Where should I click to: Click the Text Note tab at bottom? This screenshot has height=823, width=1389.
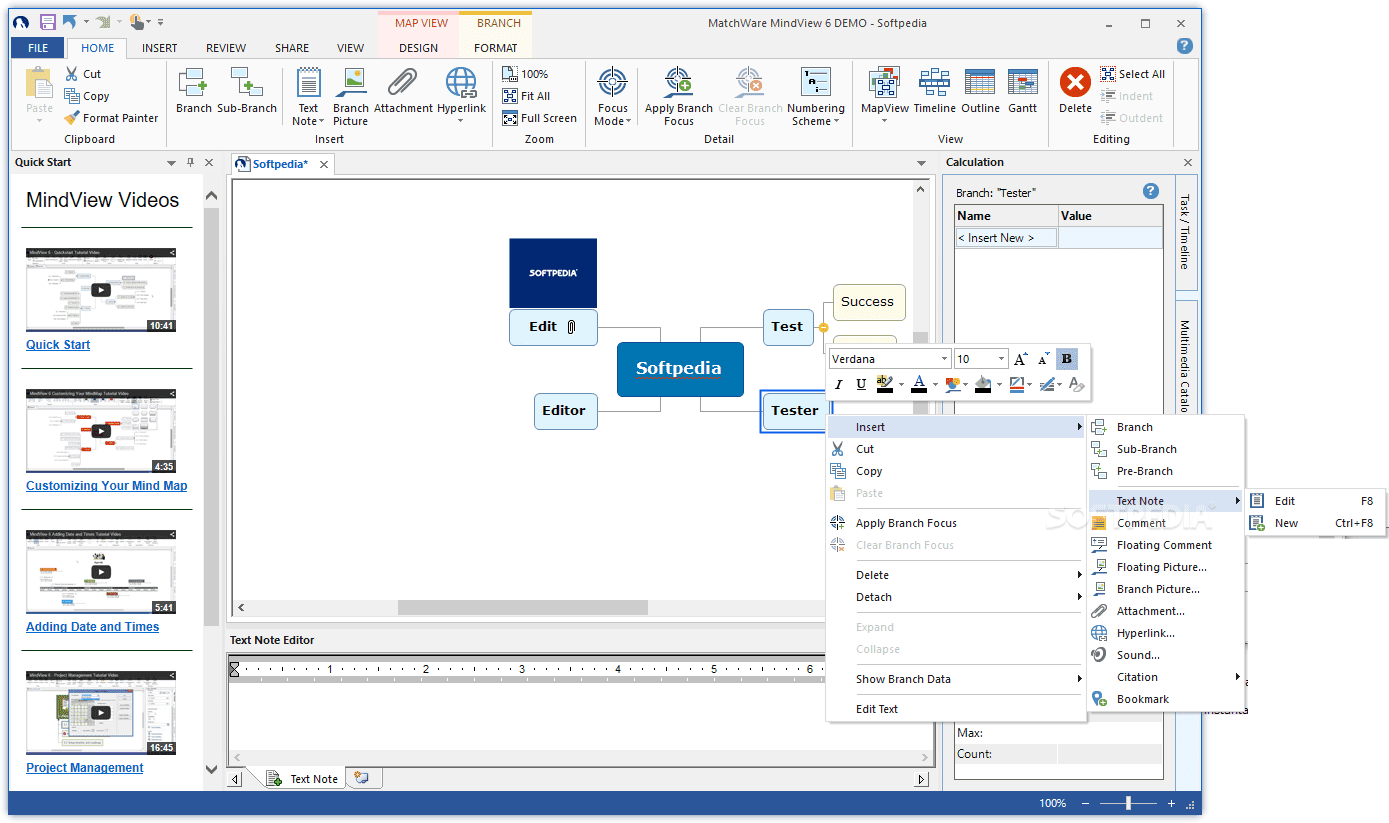303,779
